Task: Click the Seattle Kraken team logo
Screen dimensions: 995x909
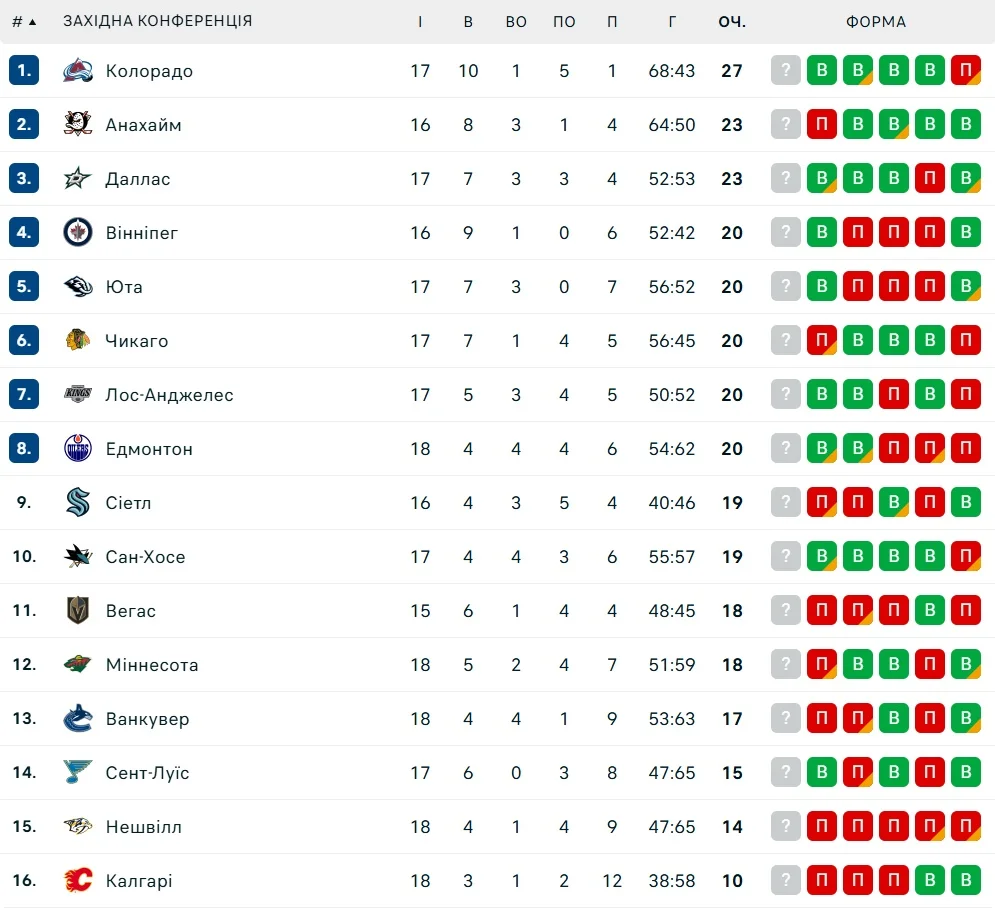Action: [78, 503]
